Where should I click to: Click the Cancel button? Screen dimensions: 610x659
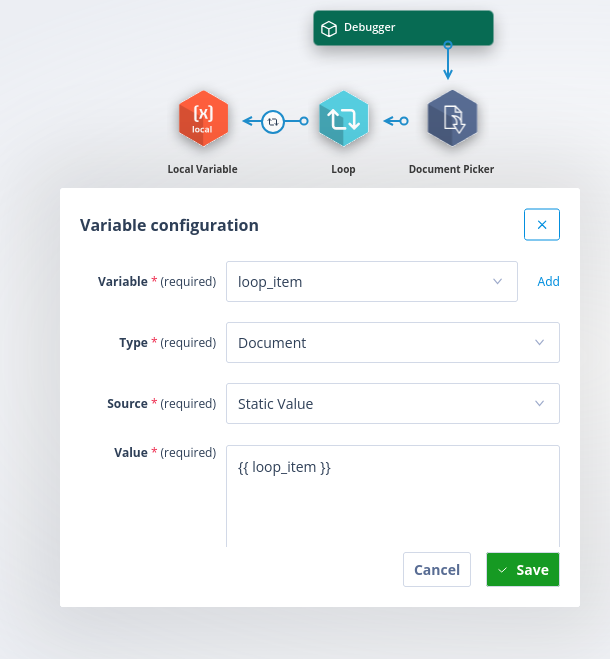pyautogui.click(x=437, y=569)
